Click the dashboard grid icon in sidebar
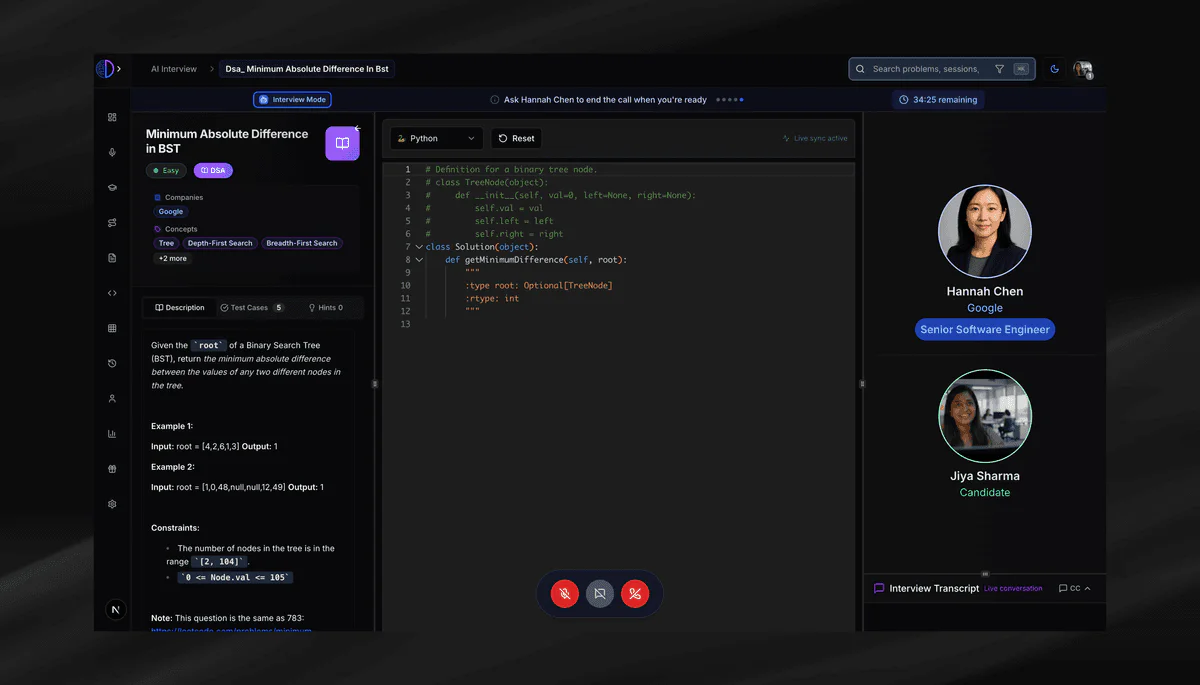The height and width of the screenshot is (685, 1200). (112, 117)
